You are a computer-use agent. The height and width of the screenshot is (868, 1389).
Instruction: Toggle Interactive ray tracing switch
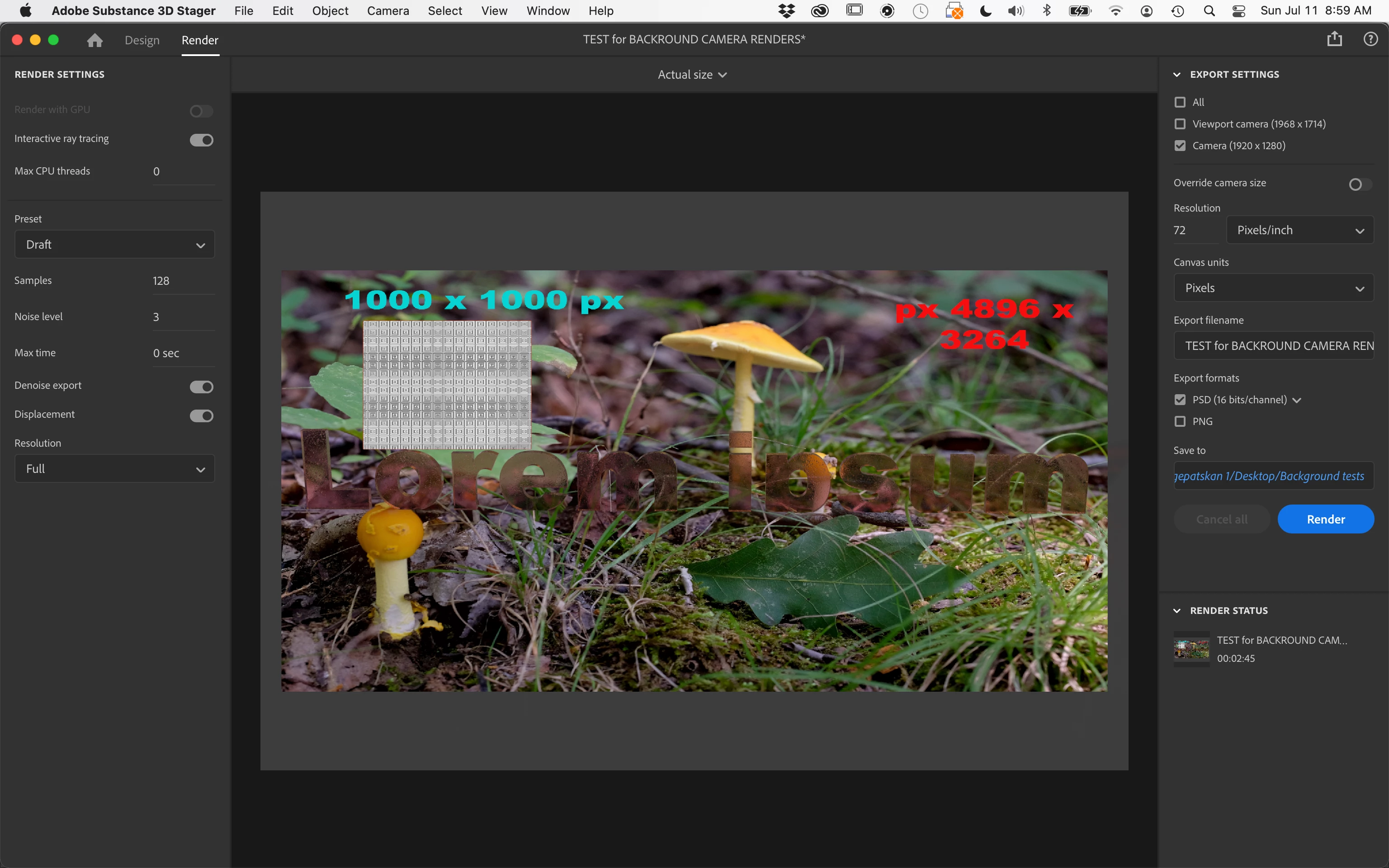coord(202,140)
